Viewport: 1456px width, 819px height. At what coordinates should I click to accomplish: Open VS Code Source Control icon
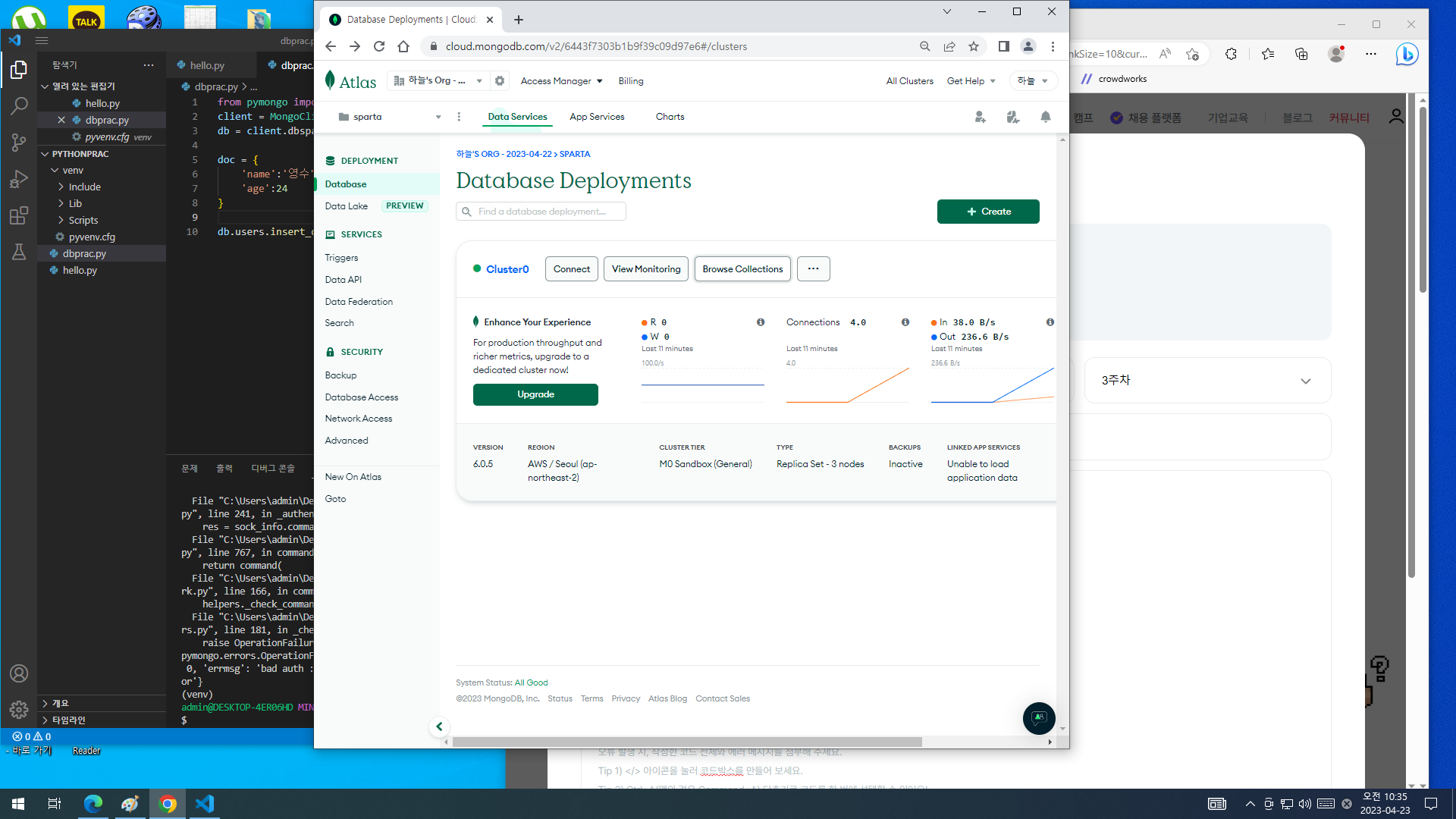coord(19,143)
